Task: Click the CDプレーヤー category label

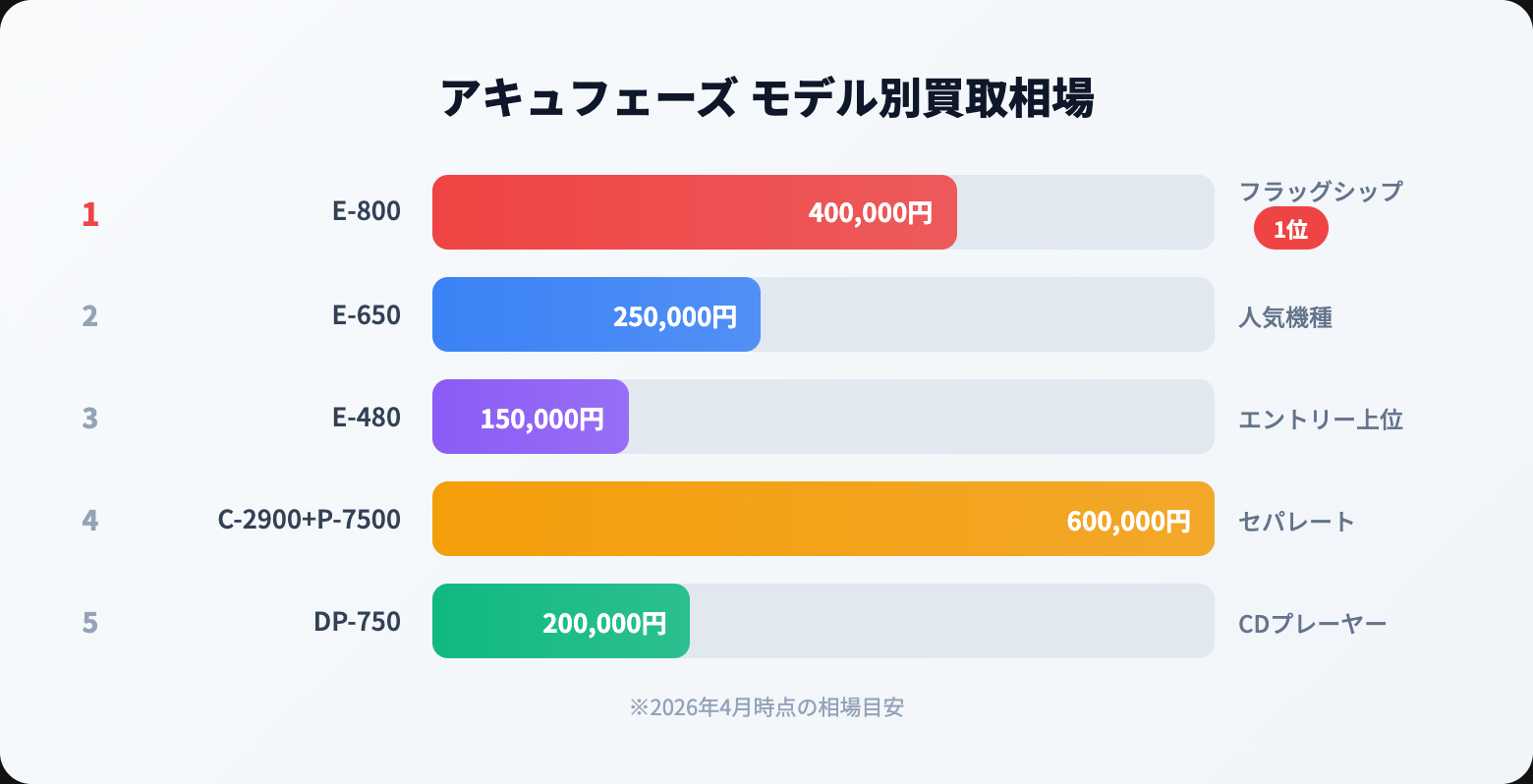Action: click(1312, 624)
